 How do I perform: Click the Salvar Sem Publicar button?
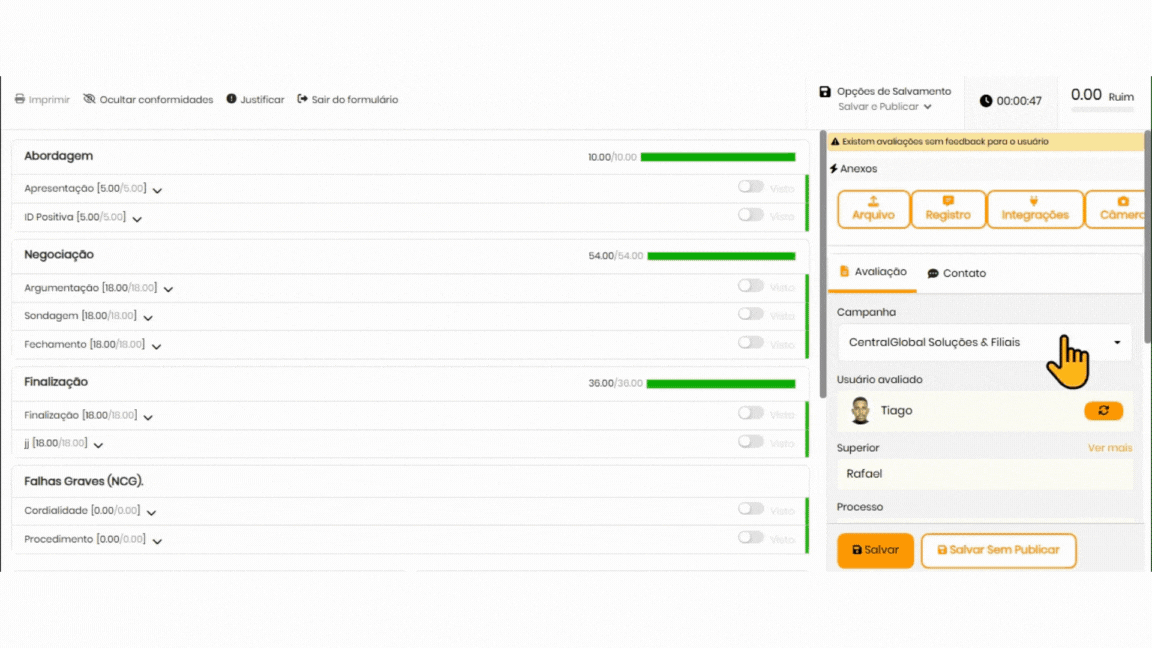pos(997,550)
